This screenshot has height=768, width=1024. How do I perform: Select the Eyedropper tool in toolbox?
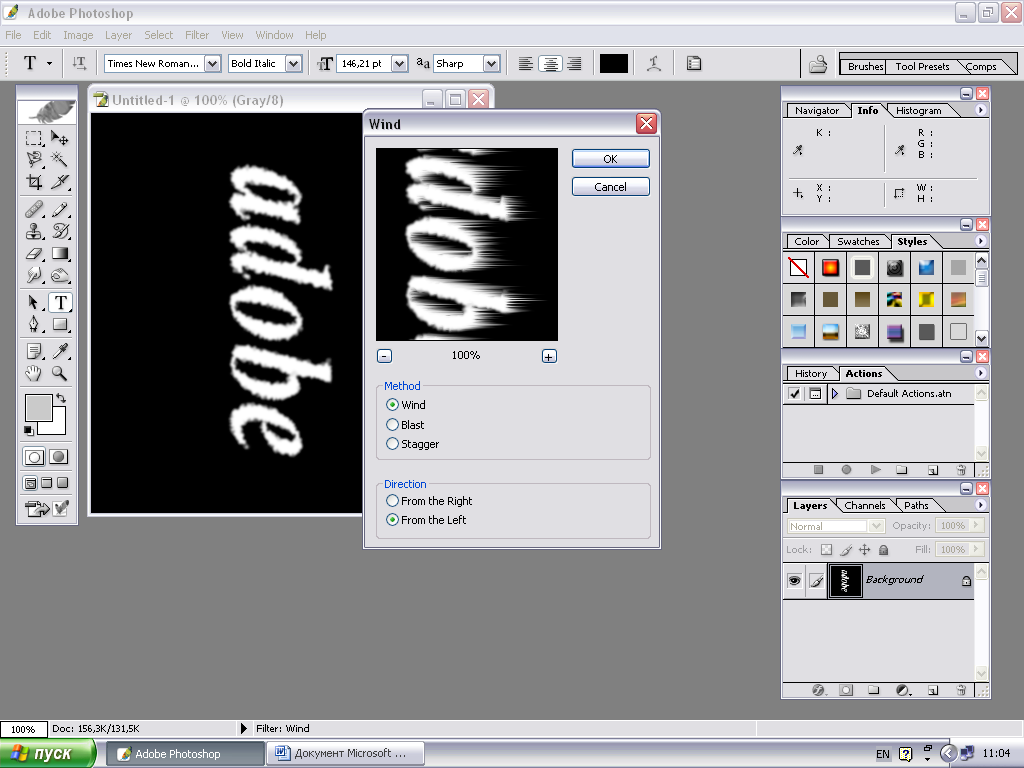(59, 351)
